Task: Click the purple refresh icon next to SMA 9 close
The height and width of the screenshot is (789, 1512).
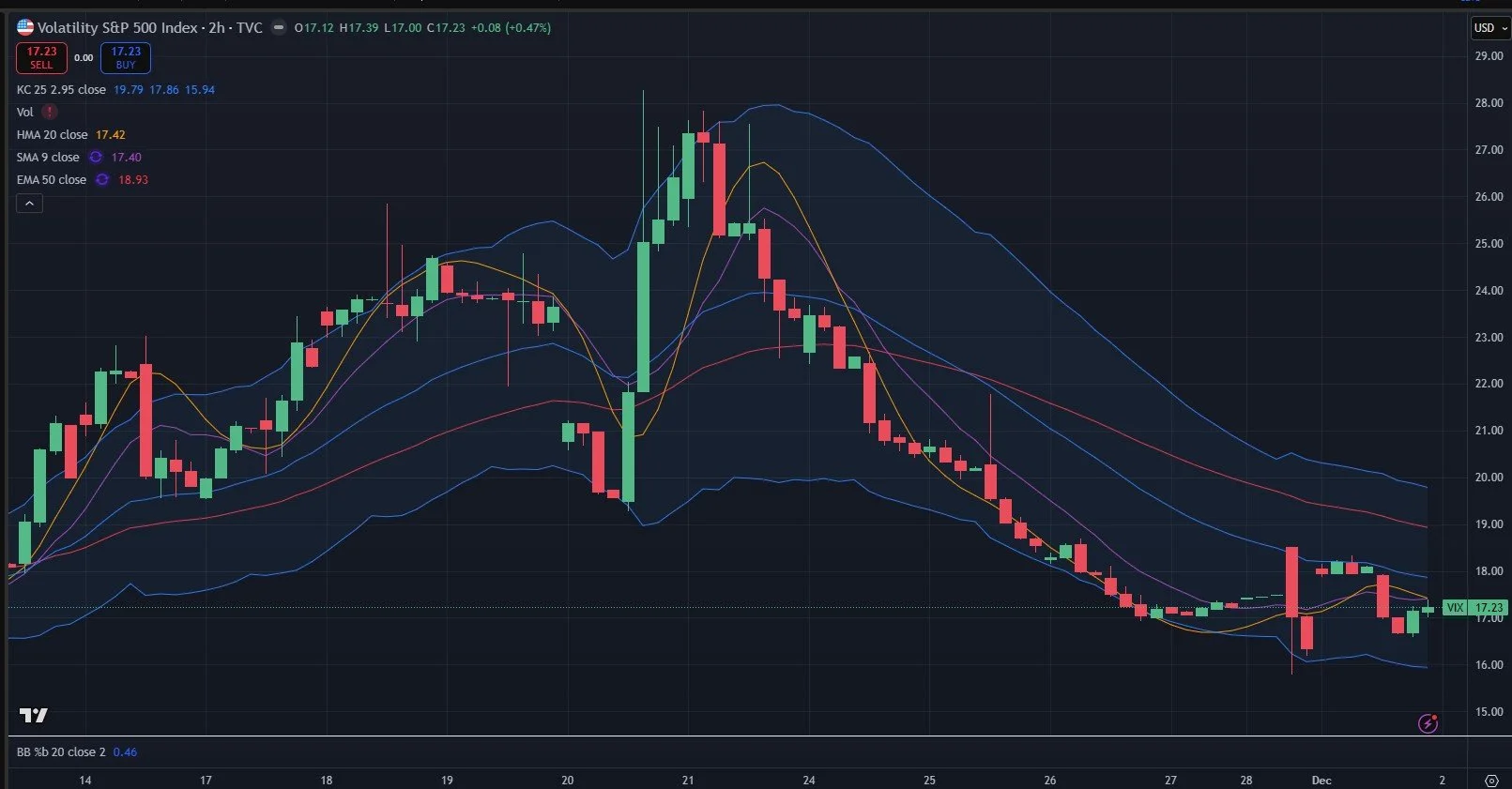Action: coord(96,157)
